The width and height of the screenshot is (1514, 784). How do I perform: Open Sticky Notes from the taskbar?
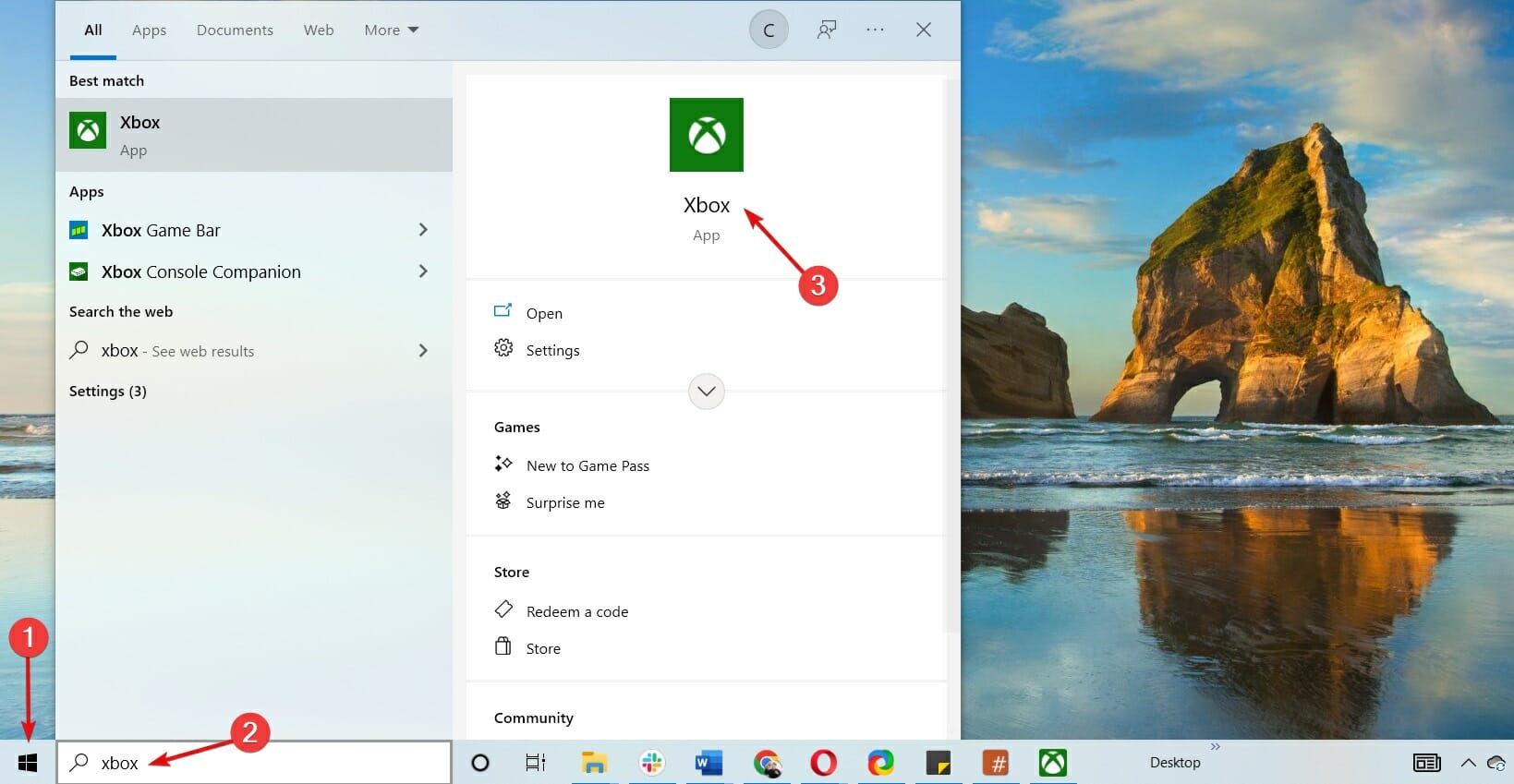(939, 763)
